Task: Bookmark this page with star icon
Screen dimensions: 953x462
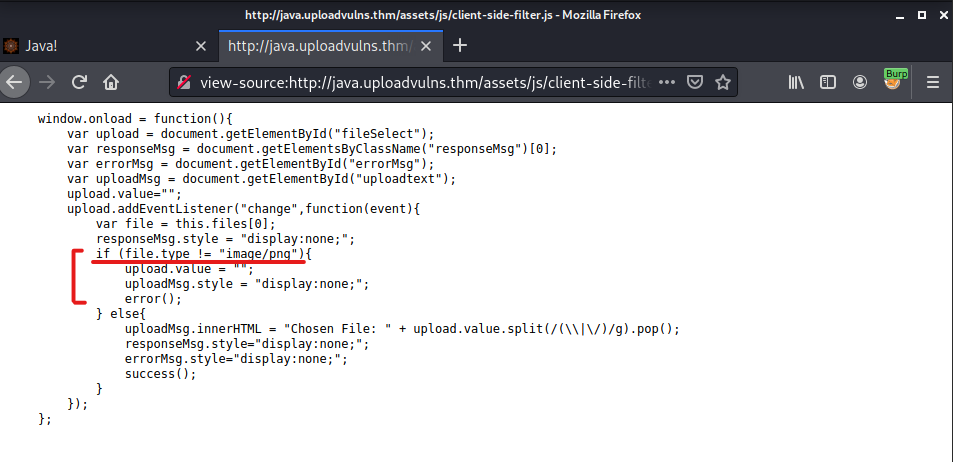Action: (723, 82)
